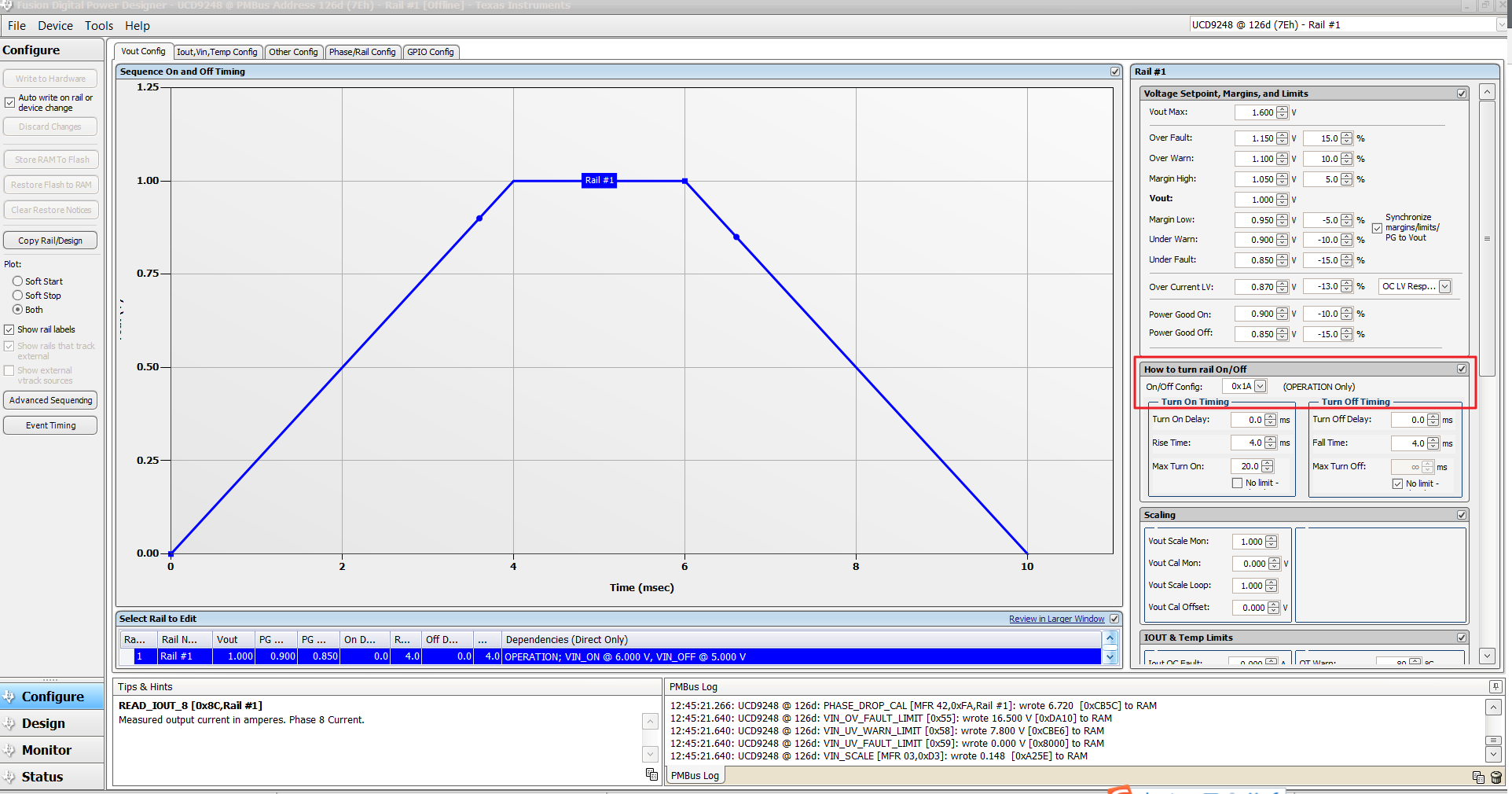Copy the PMBus Log contents
Viewport: 1512px width, 794px height.
click(x=1478, y=777)
